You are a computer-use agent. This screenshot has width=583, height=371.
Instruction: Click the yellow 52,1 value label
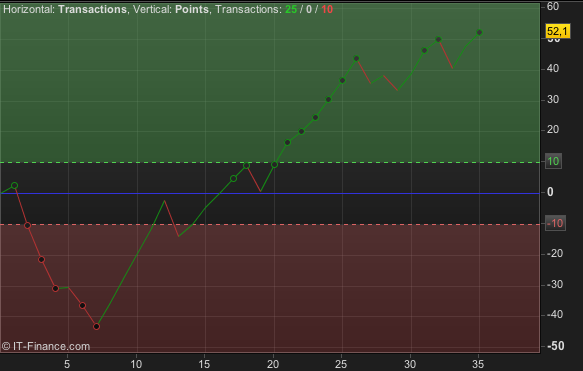pyautogui.click(x=558, y=31)
